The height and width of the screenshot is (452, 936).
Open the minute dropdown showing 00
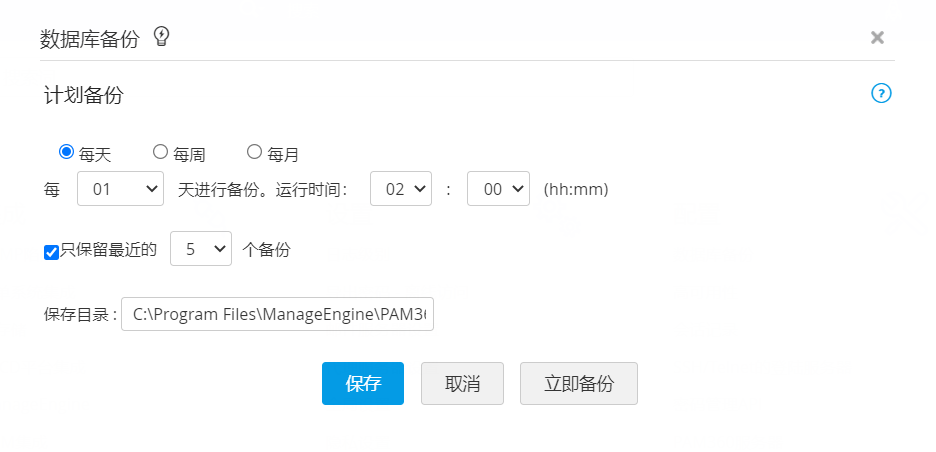pyautogui.click(x=499, y=188)
